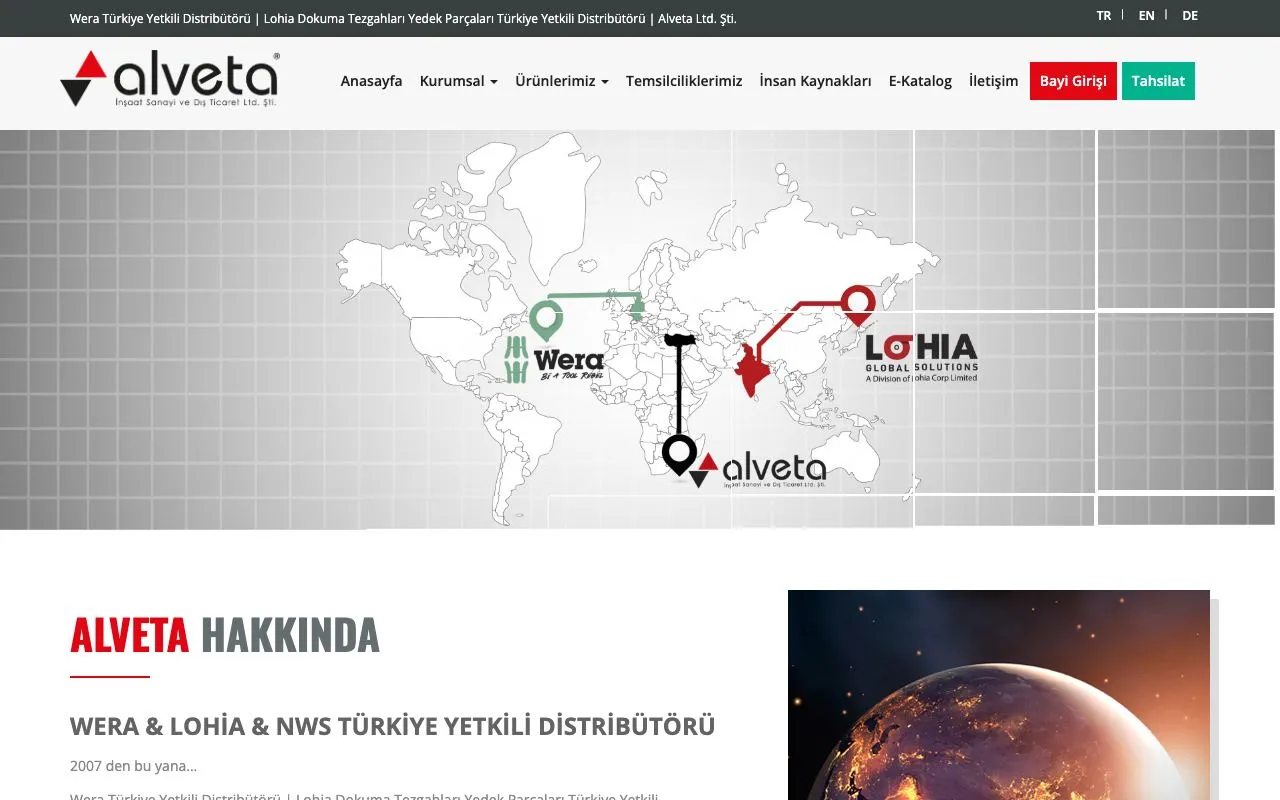Screen dimensions: 1280x800
Task: Click the green Tahsilat button
Action: (1158, 81)
